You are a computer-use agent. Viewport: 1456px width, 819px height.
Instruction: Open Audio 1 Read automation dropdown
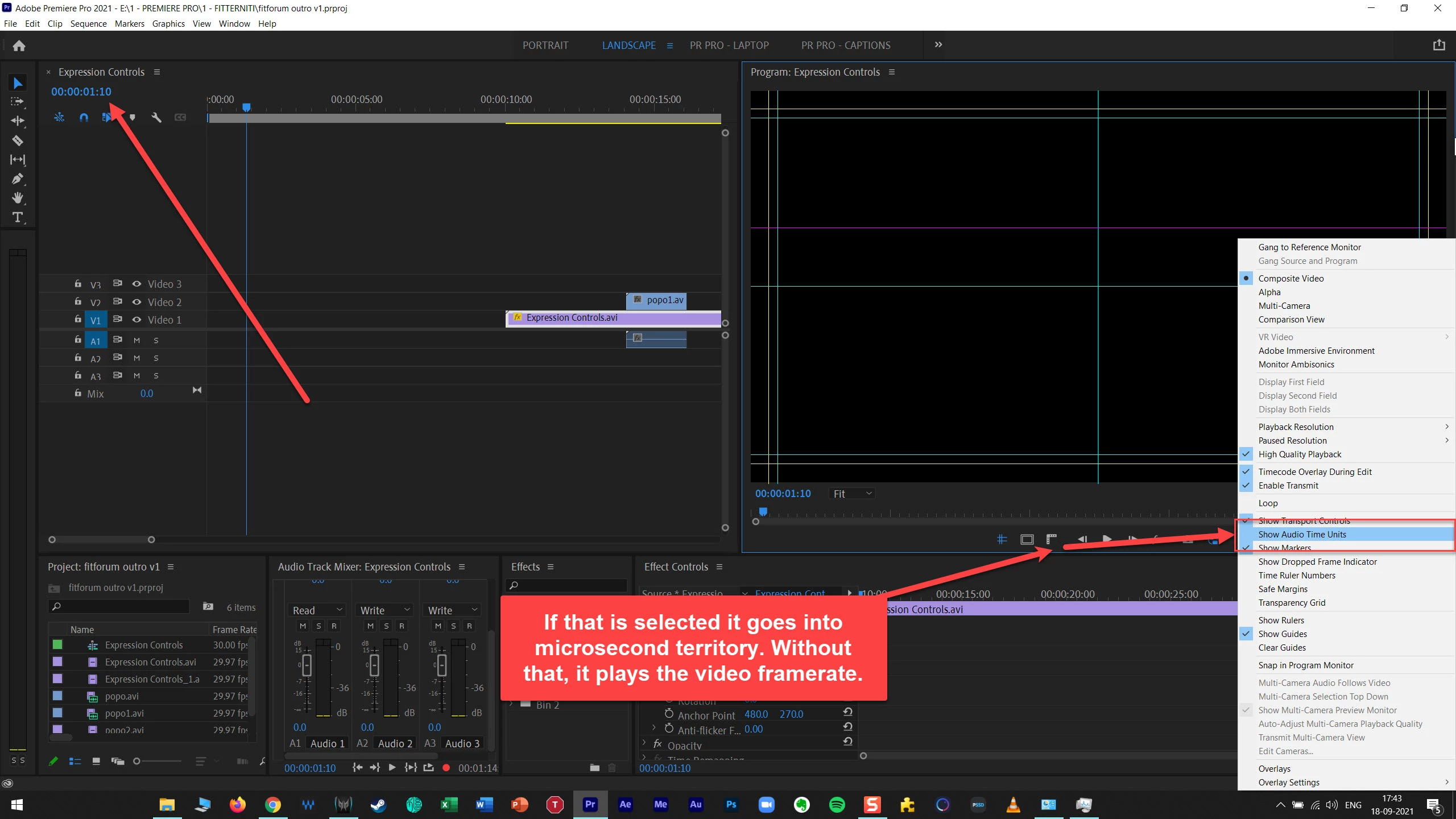(x=317, y=610)
